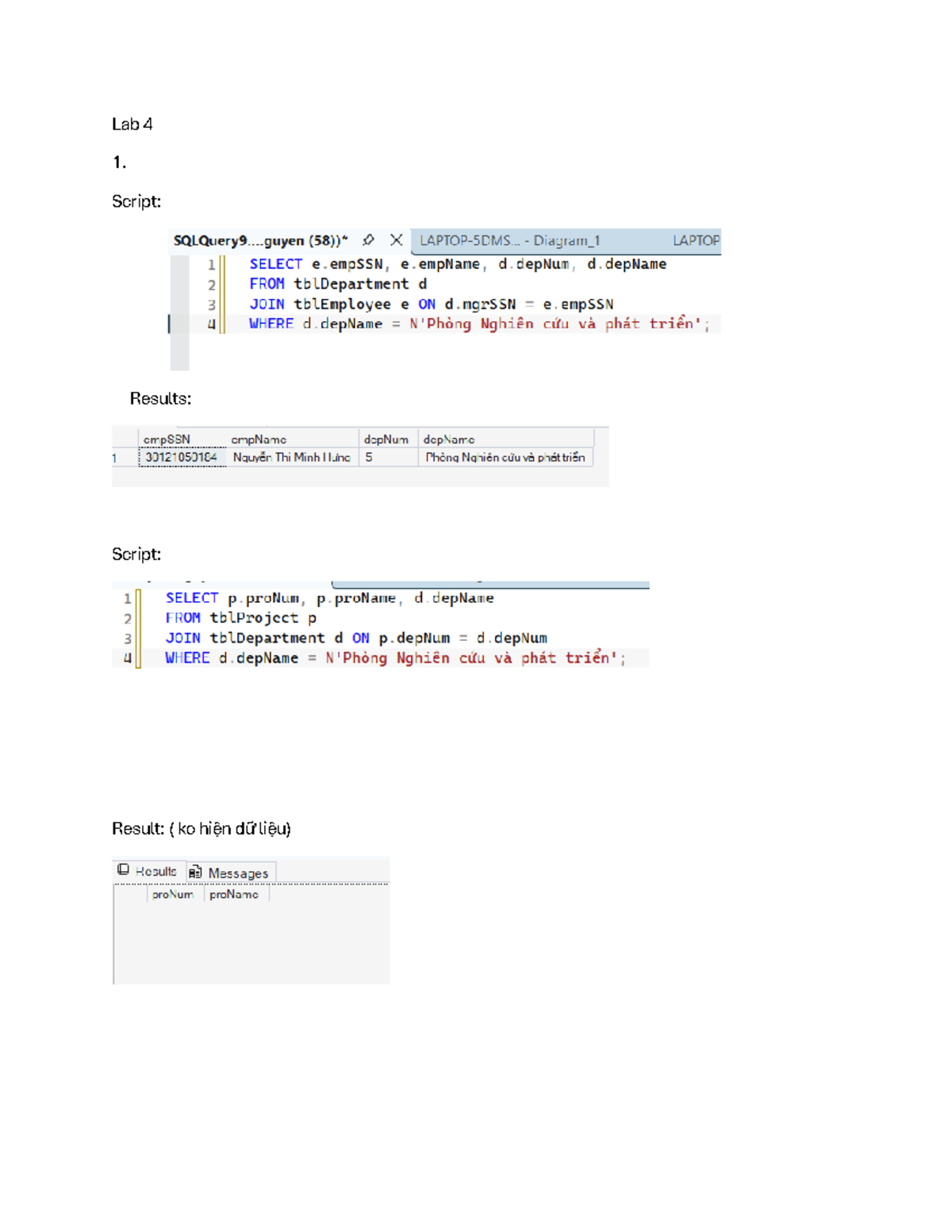The width and height of the screenshot is (952, 1232).
Task: Click line 'SELECT p.proNum' in second script
Action: tap(329, 598)
